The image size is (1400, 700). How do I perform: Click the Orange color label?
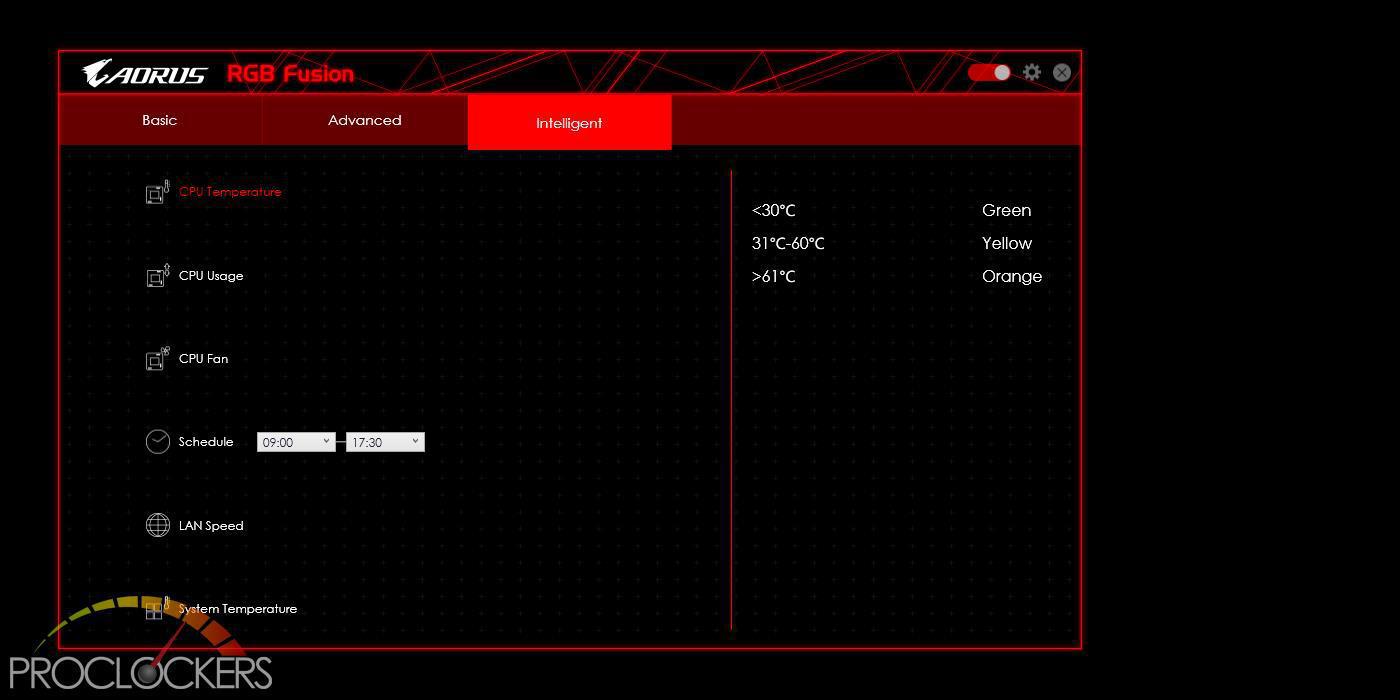[x=1012, y=277]
